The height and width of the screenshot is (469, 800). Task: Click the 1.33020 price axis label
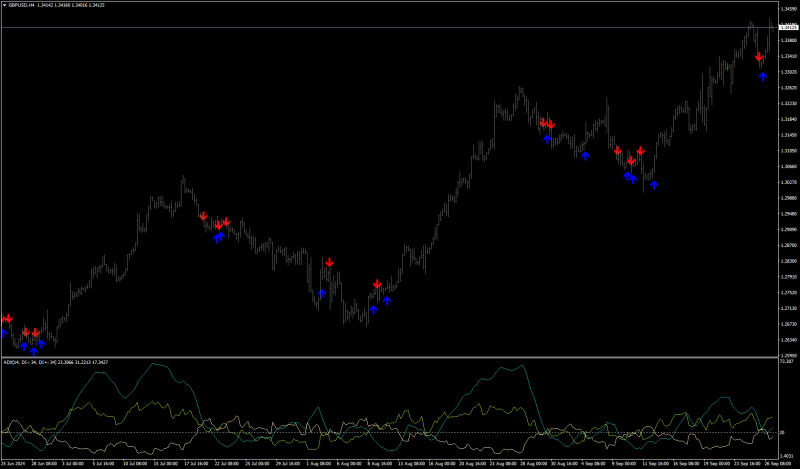(789, 72)
